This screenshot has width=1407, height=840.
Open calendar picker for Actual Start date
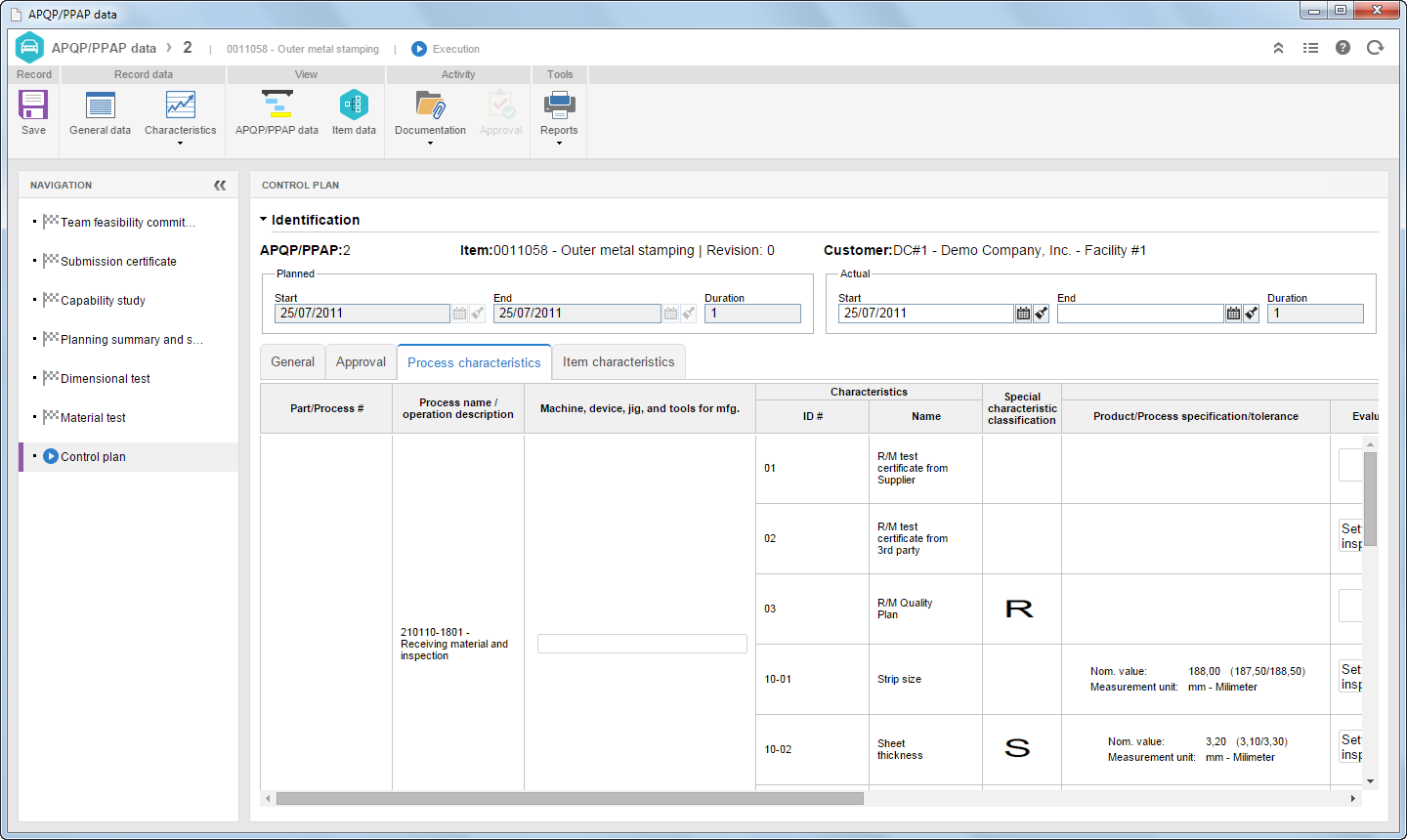click(1023, 314)
